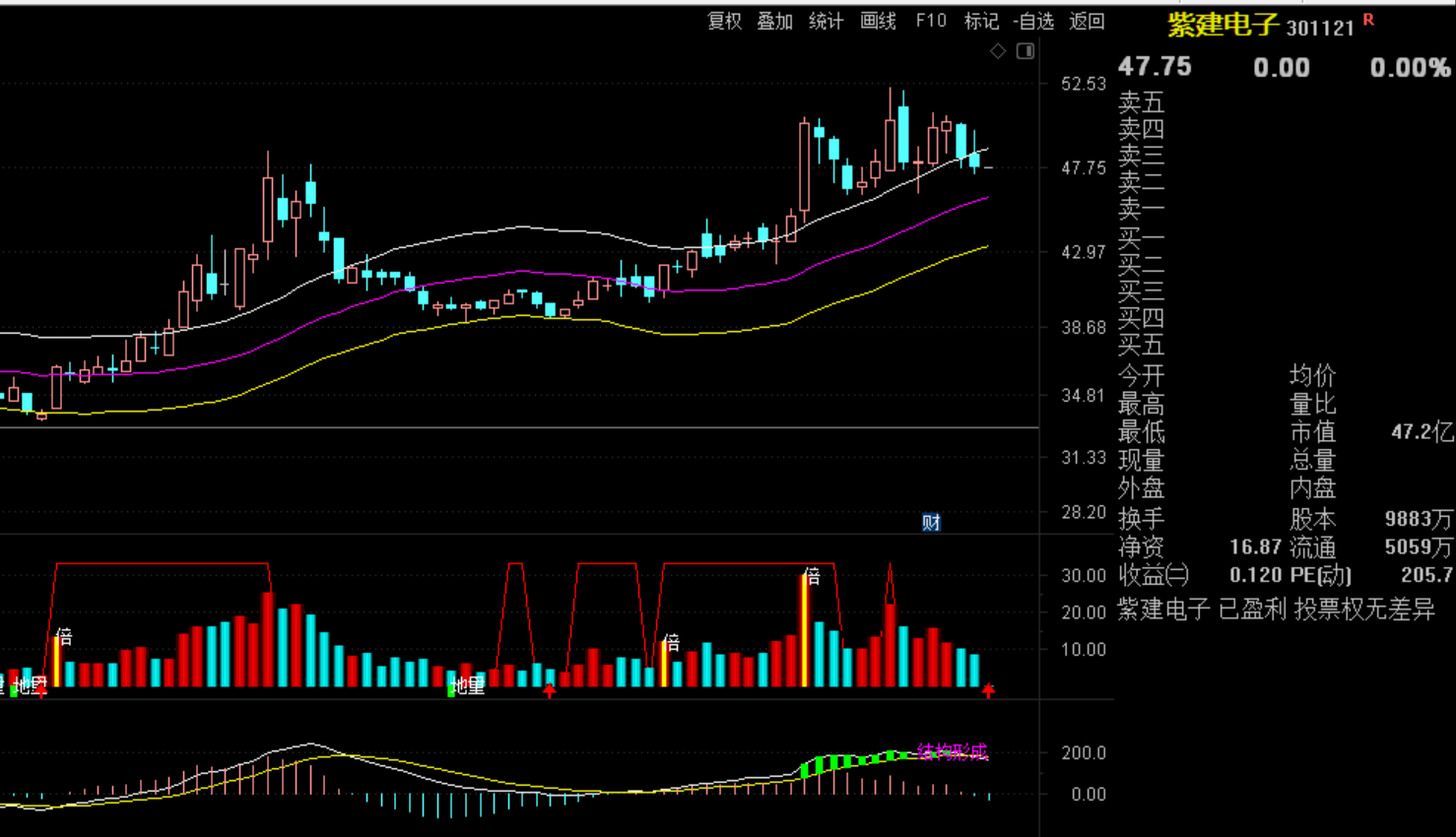Click the 市值 value 47.2亿

click(1422, 432)
